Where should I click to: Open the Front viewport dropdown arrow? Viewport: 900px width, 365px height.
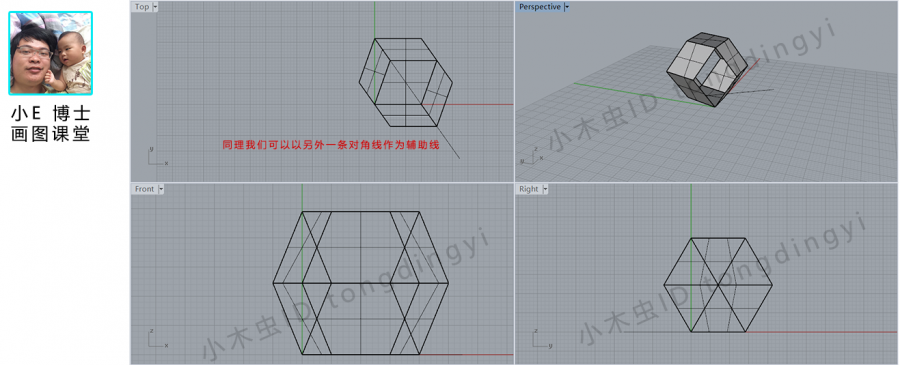coord(161,189)
